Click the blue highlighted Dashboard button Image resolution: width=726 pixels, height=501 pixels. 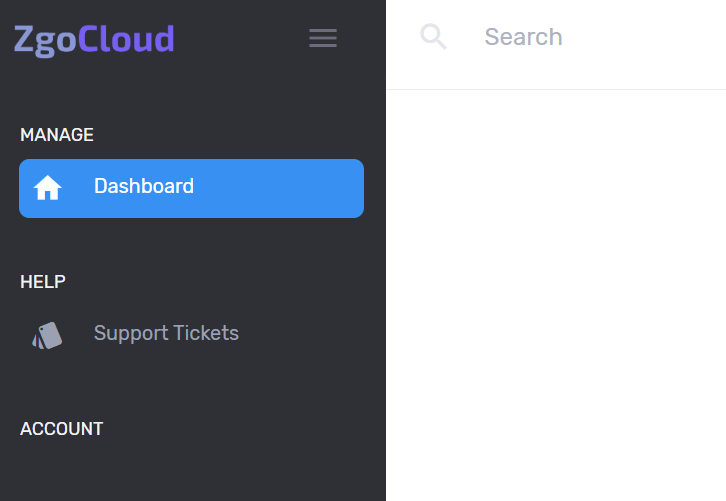click(191, 188)
